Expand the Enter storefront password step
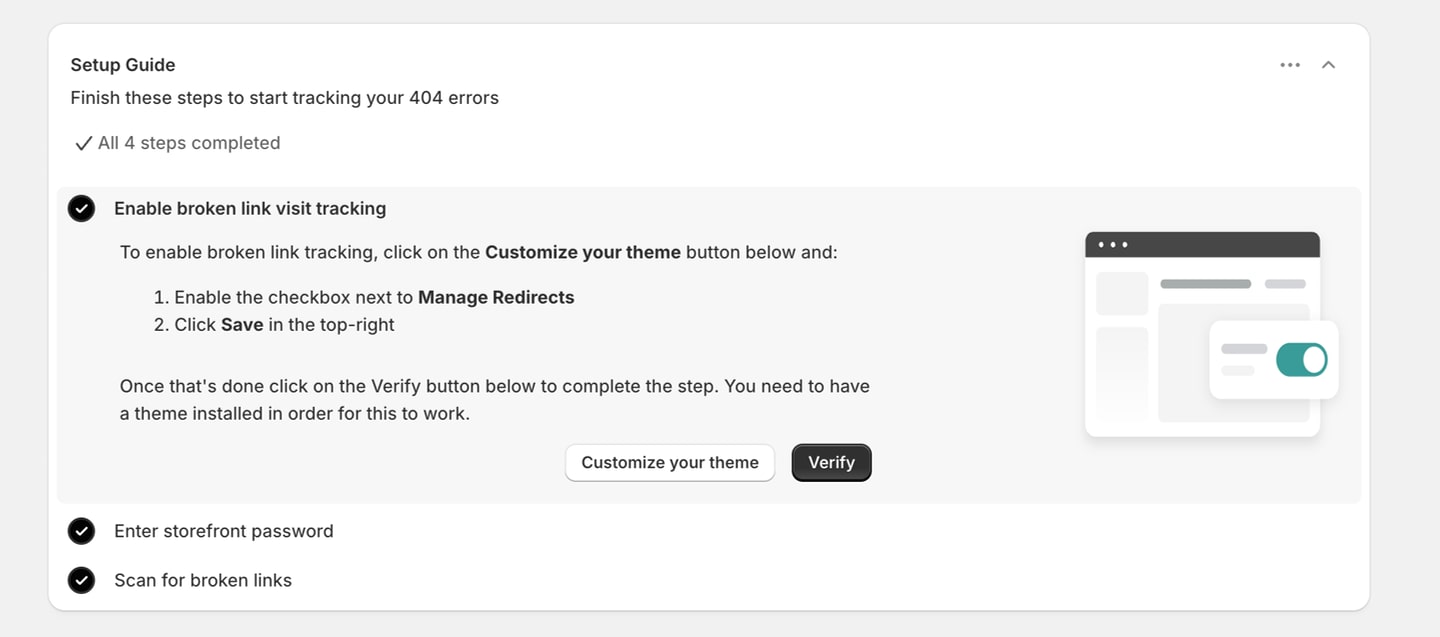 pos(223,531)
